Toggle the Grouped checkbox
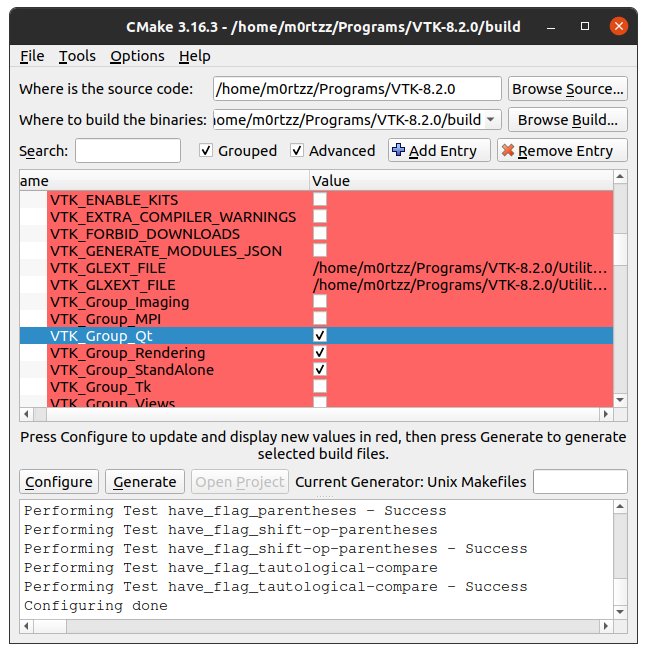 [x=206, y=150]
